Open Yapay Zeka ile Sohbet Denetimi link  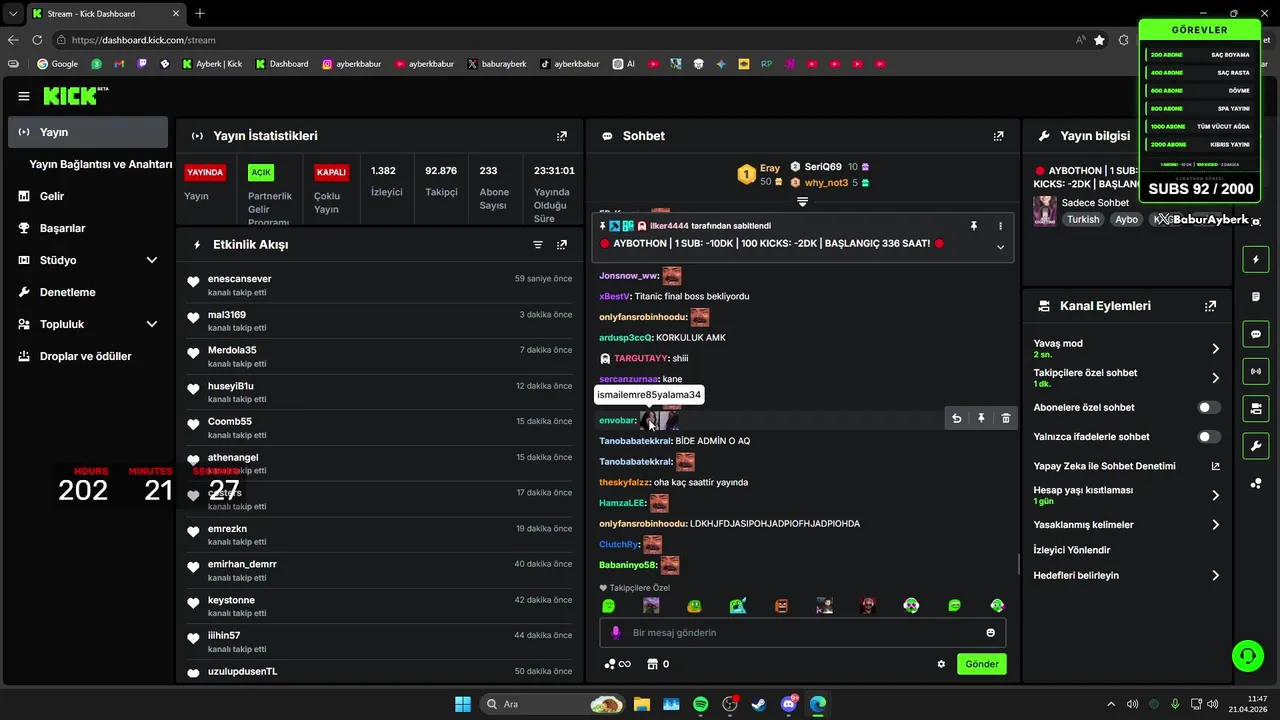1127,466
